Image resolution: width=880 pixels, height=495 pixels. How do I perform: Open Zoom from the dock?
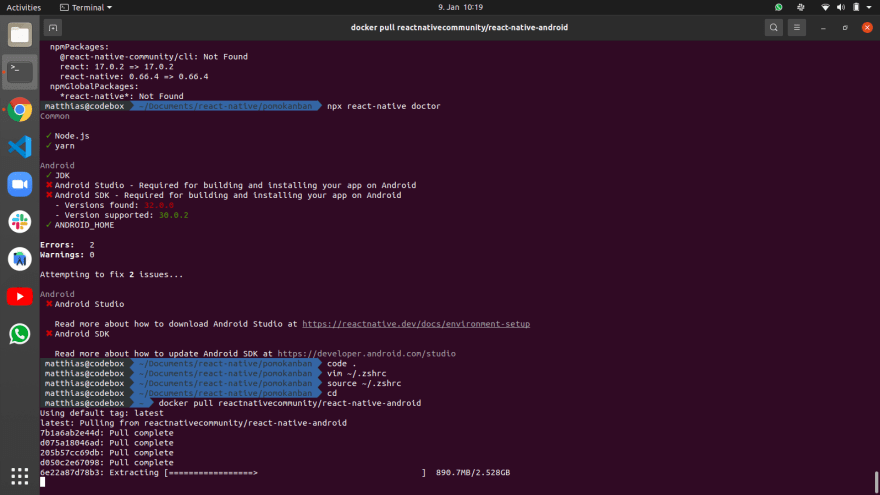(x=20, y=184)
